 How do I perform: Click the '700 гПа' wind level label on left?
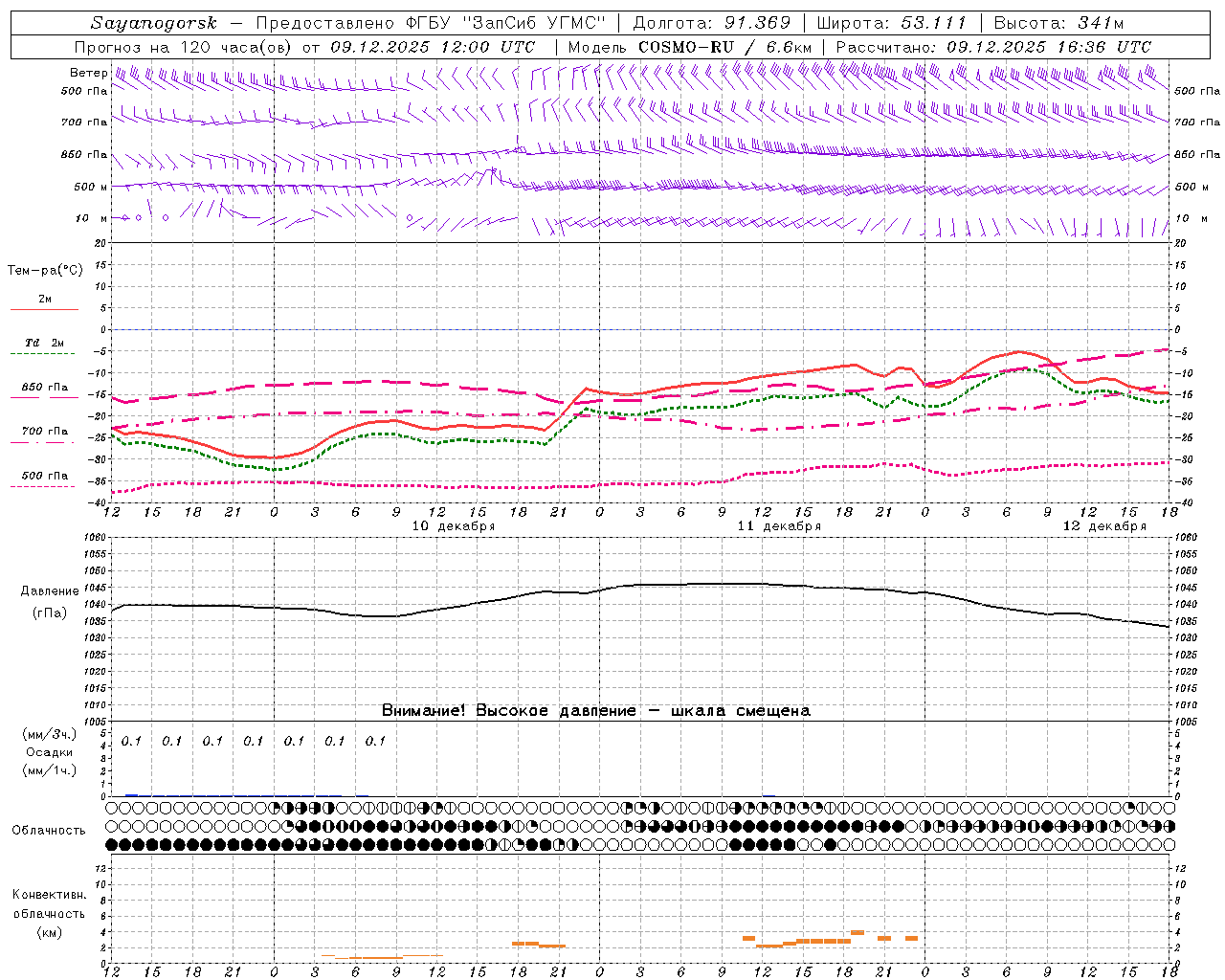[x=84, y=122]
